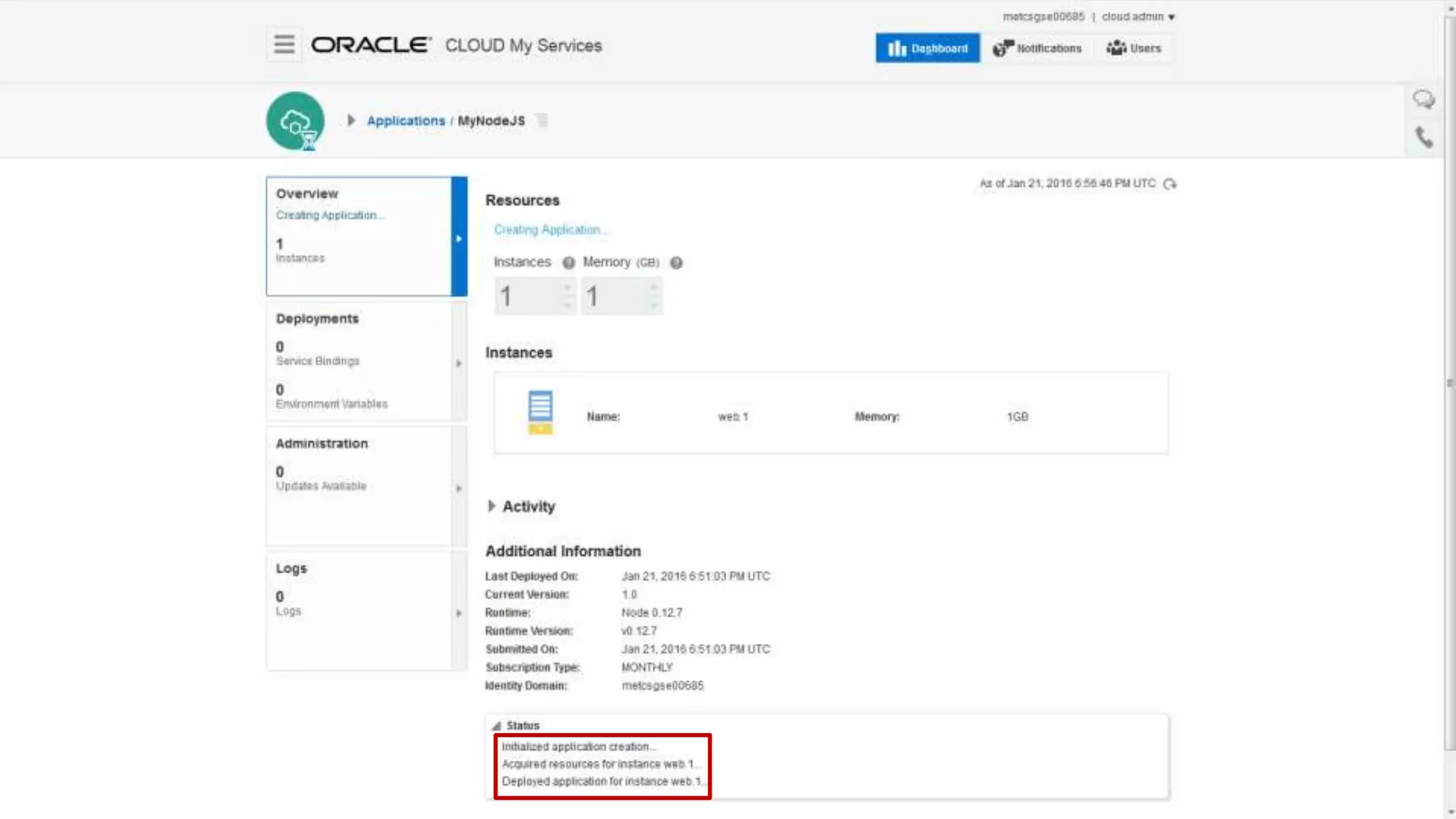This screenshot has width=1456, height=819.
Task: Click the Instances help icon
Action: 568,262
